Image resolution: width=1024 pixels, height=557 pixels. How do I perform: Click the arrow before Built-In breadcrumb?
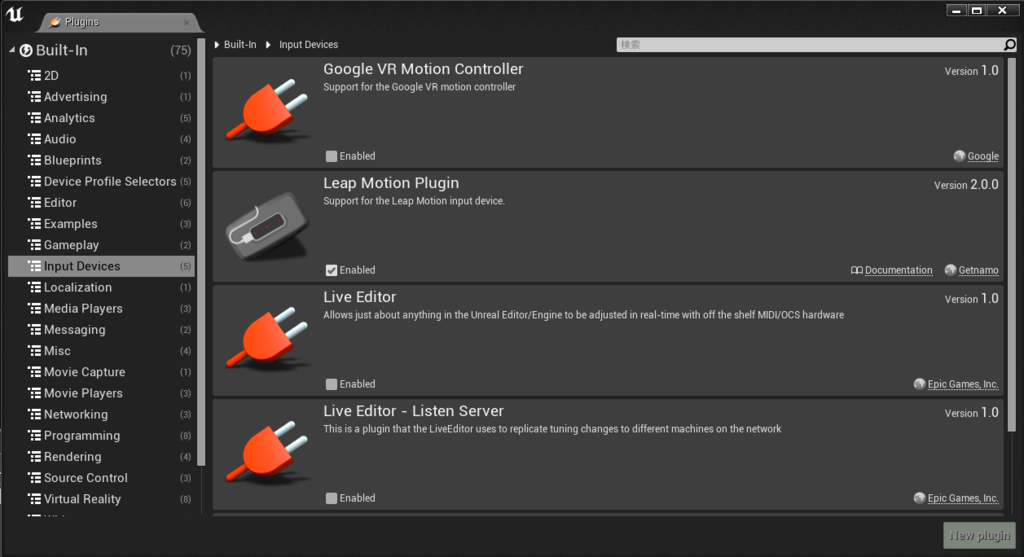(x=217, y=44)
